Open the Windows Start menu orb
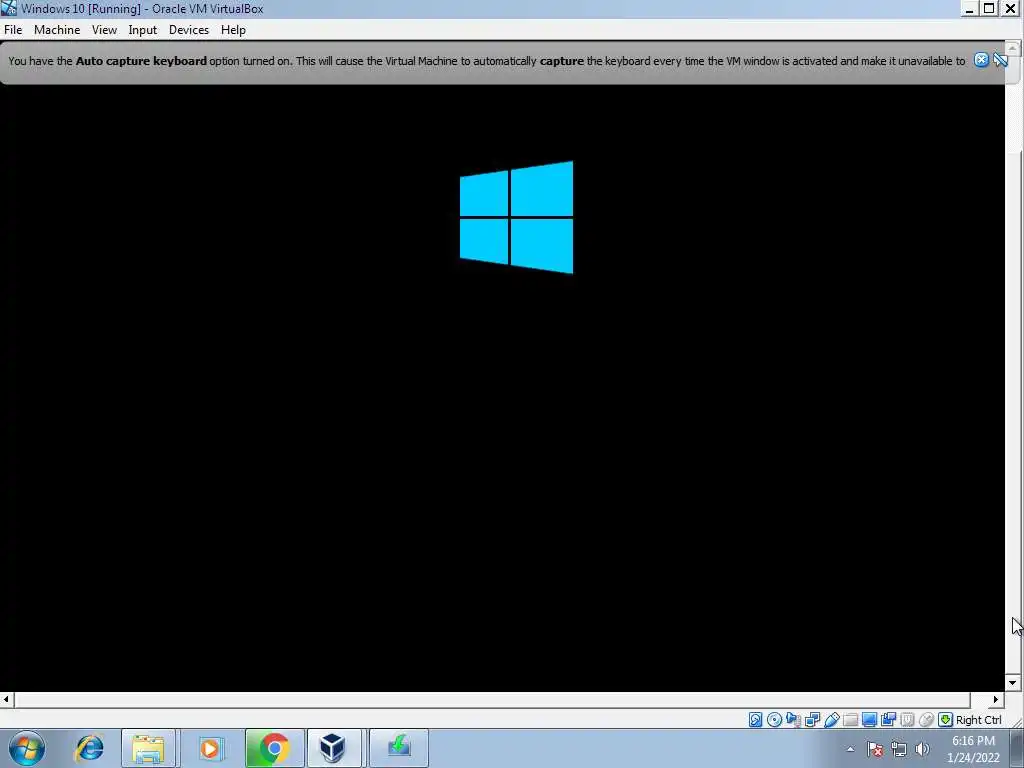 pos(27,748)
